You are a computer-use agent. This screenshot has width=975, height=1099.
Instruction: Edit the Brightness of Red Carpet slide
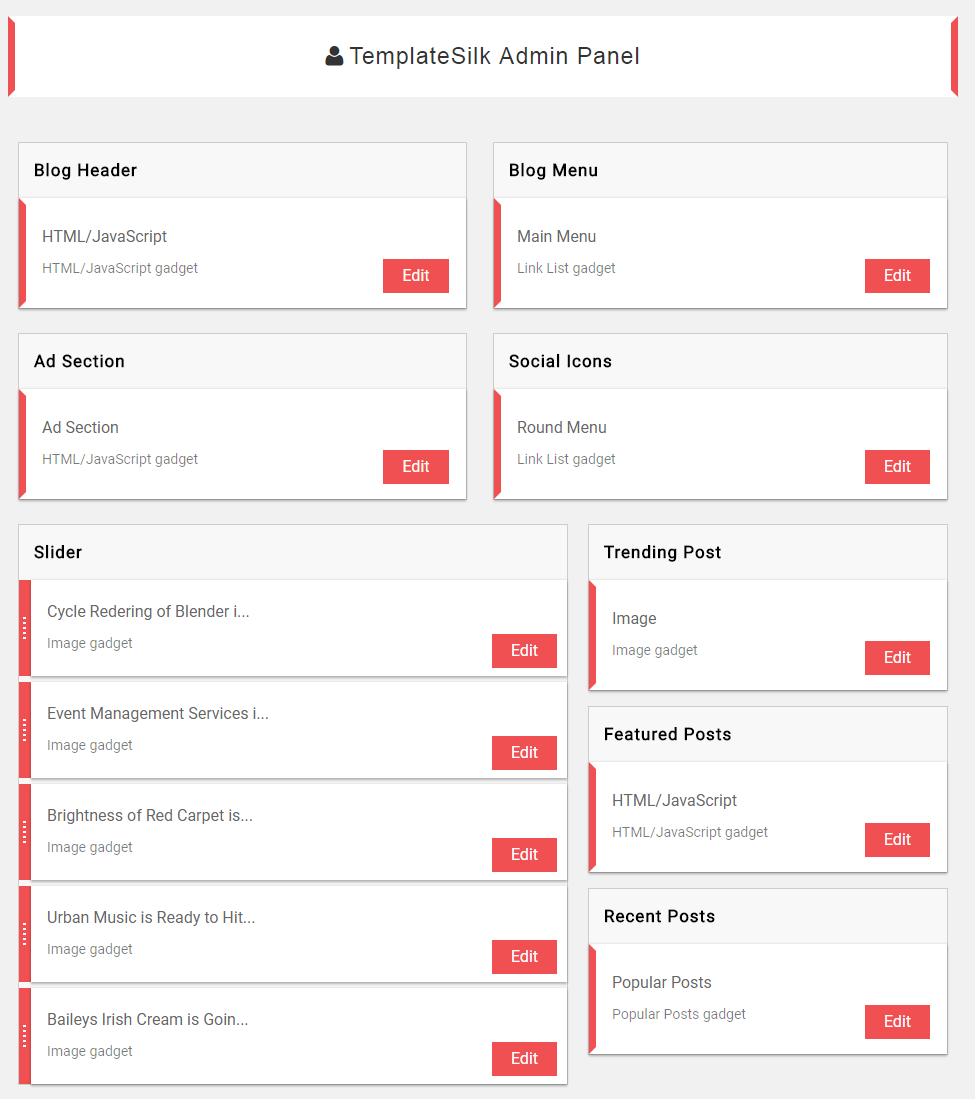click(524, 854)
